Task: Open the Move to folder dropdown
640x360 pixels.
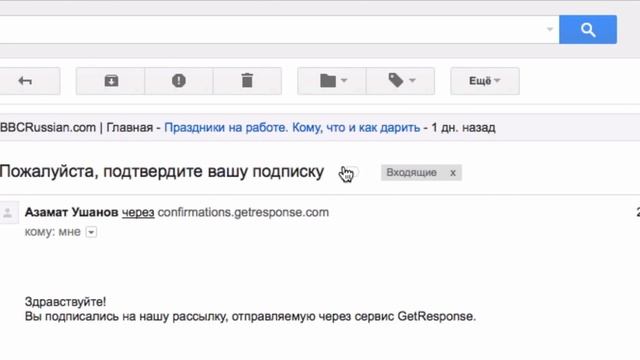Action: pos(332,81)
